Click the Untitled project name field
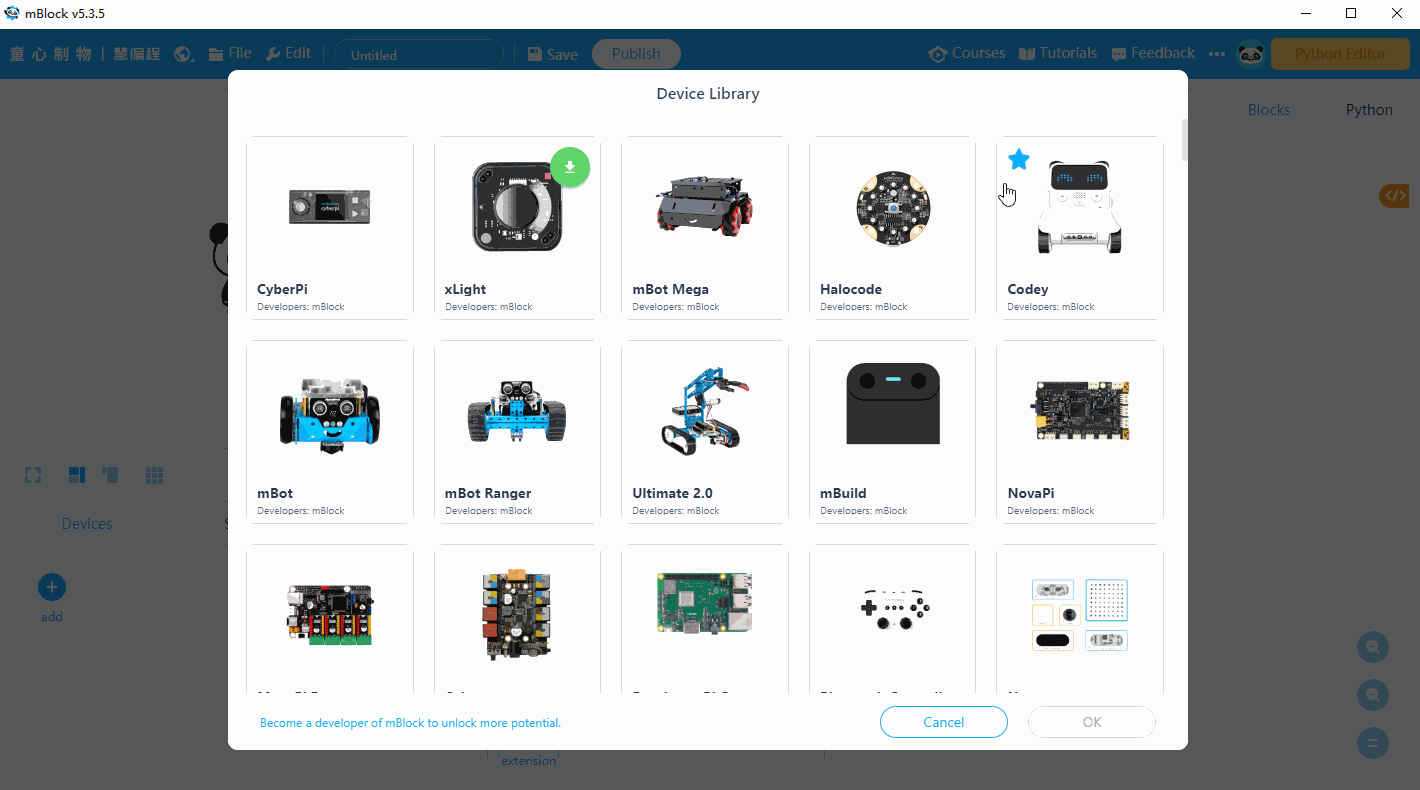 [x=418, y=55]
